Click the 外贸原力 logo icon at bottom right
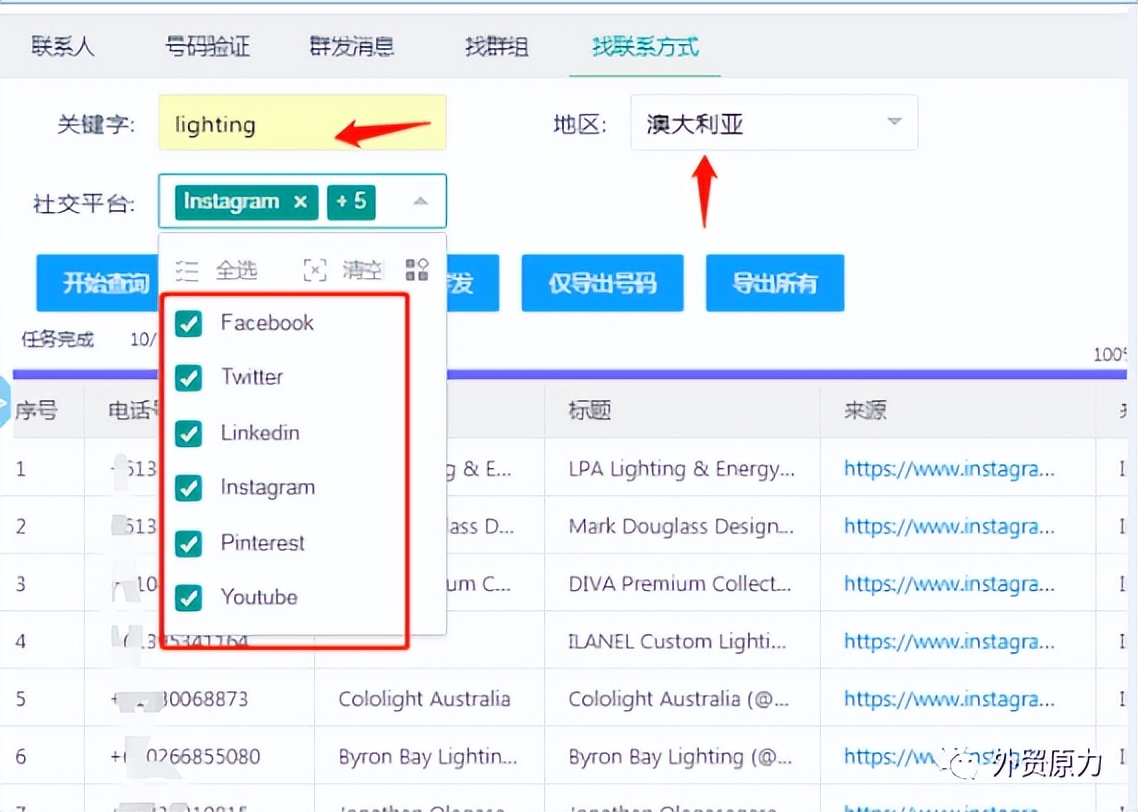This screenshot has height=812, width=1138. click(963, 763)
